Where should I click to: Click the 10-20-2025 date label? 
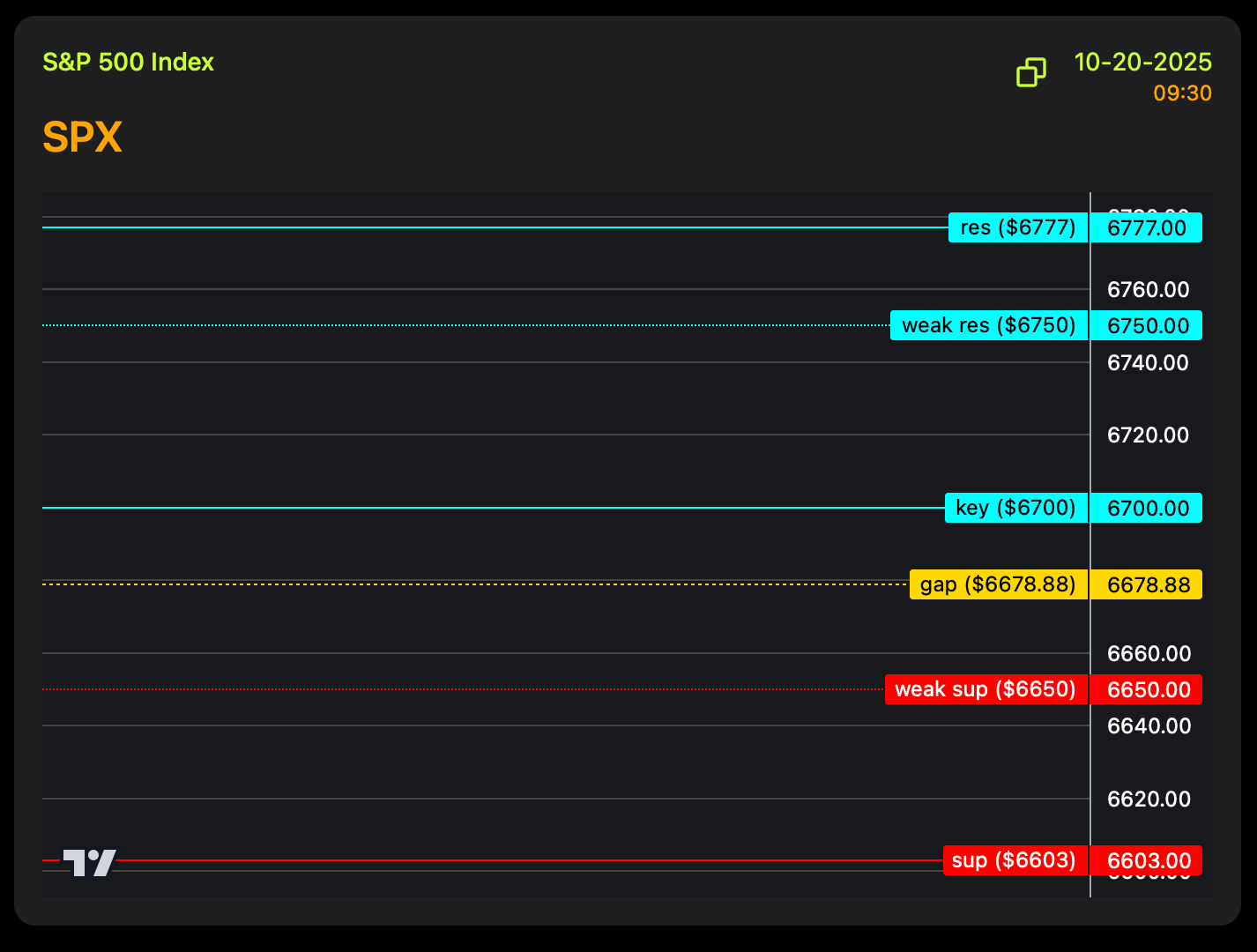1142,63
